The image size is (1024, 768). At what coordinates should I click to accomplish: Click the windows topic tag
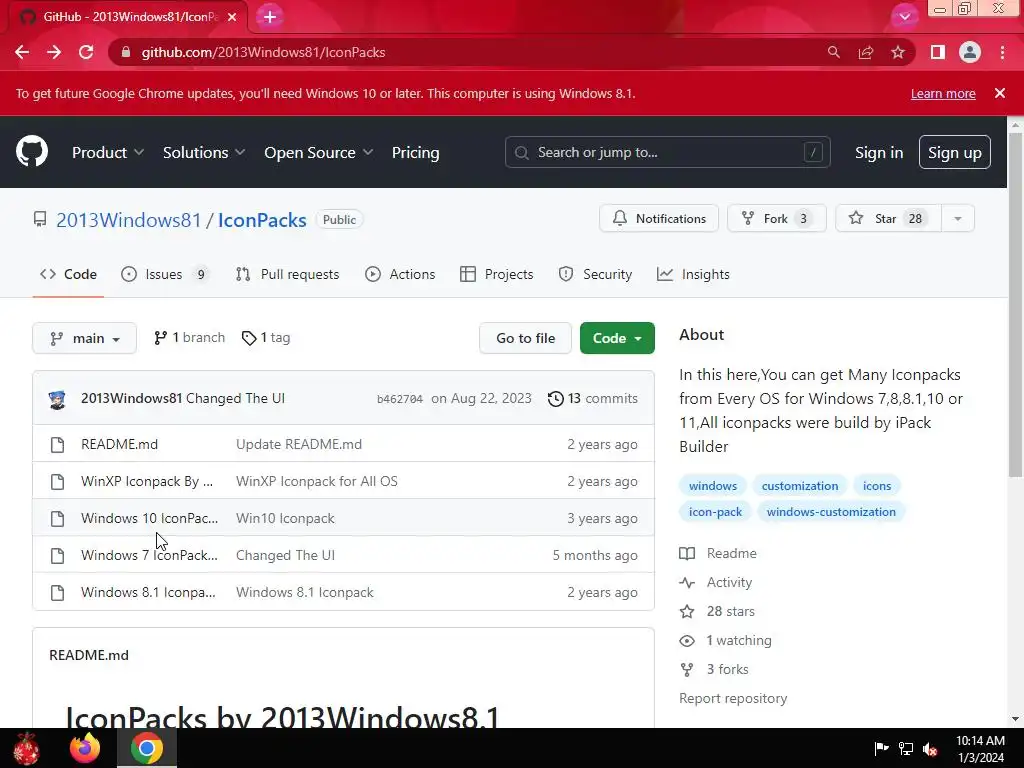[x=712, y=486]
